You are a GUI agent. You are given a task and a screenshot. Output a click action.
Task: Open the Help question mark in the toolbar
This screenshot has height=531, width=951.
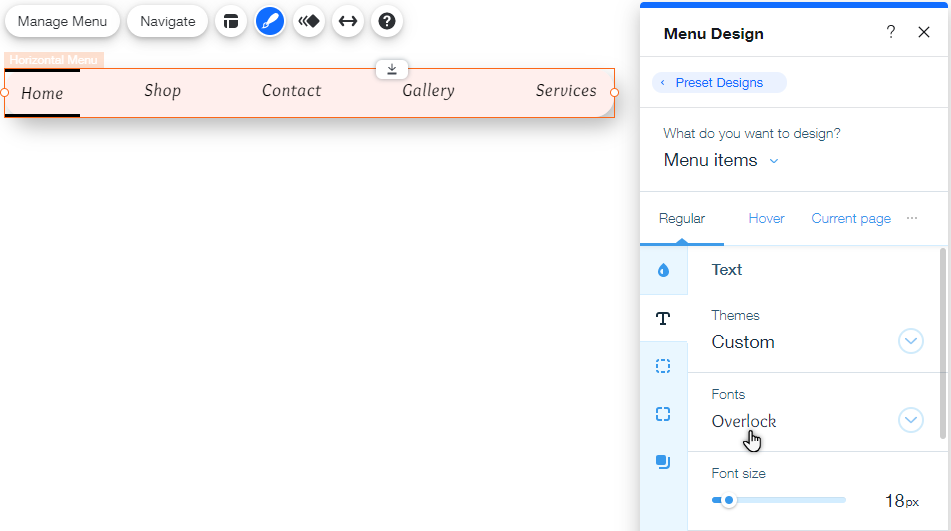click(x=387, y=21)
